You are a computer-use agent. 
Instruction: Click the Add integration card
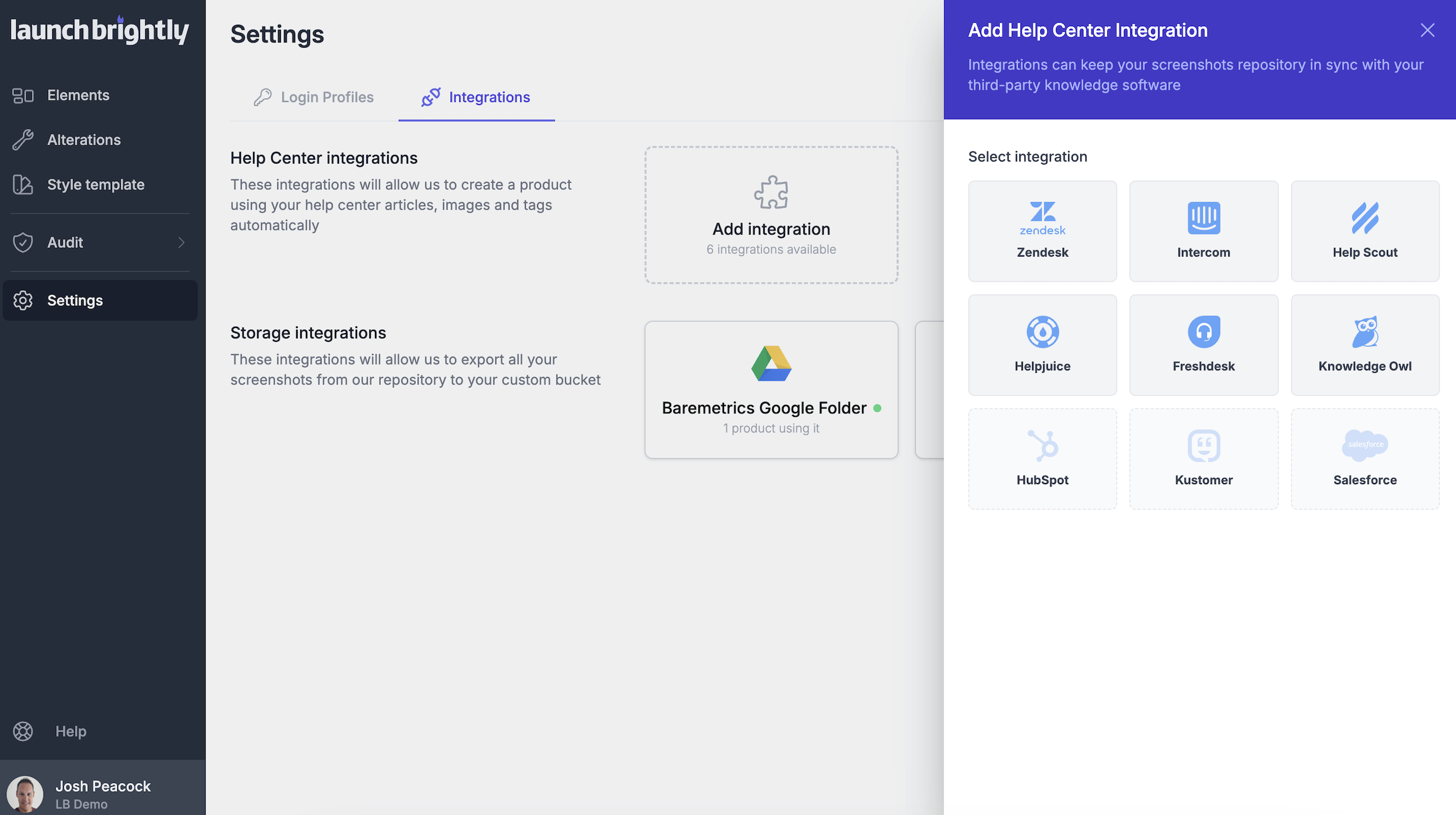pos(771,215)
